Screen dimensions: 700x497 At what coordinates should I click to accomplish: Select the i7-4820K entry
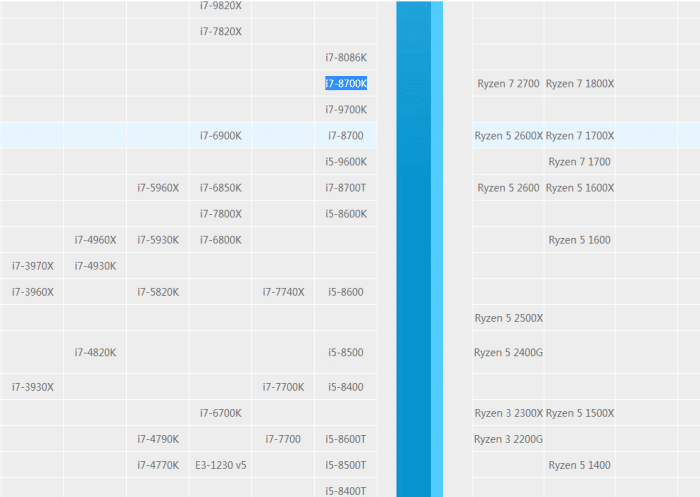[x=95, y=352]
